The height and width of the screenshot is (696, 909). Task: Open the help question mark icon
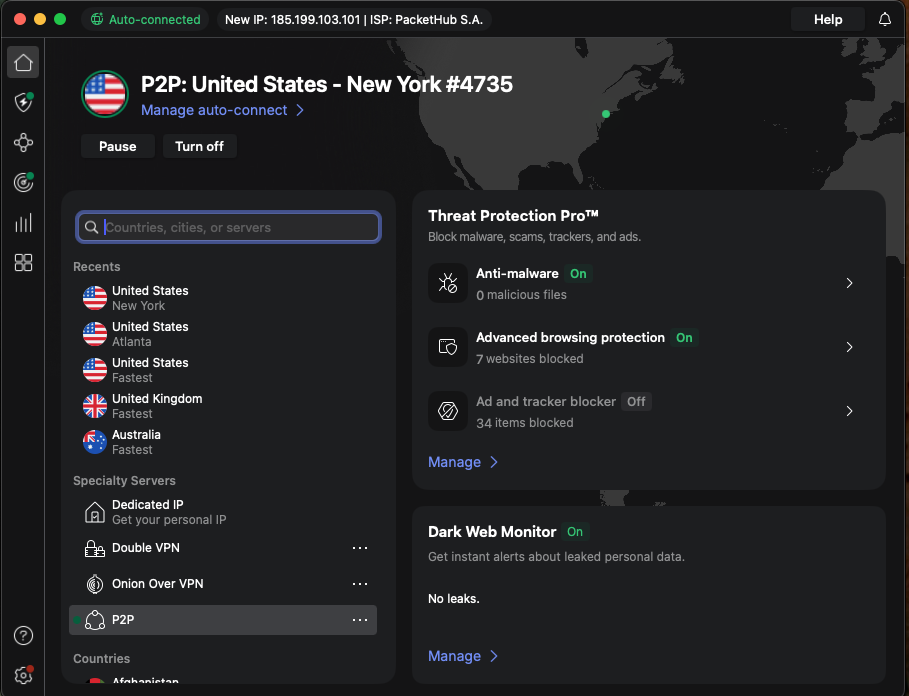pyautogui.click(x=23, y=636)
